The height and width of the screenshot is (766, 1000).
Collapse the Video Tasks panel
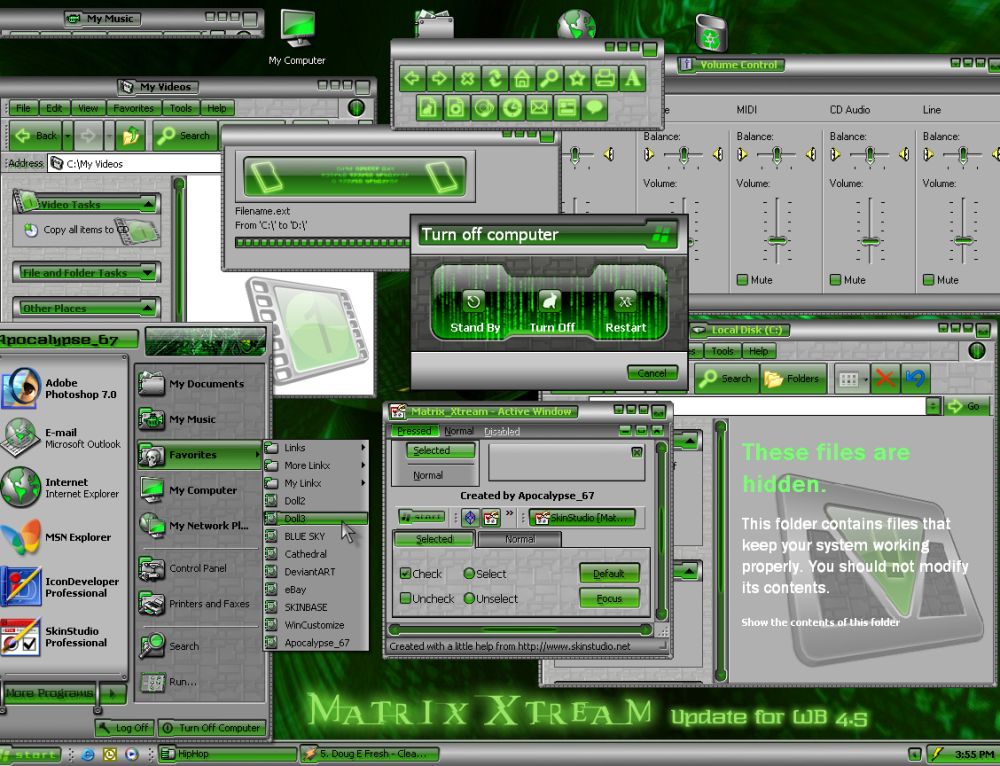pos(148,204)
